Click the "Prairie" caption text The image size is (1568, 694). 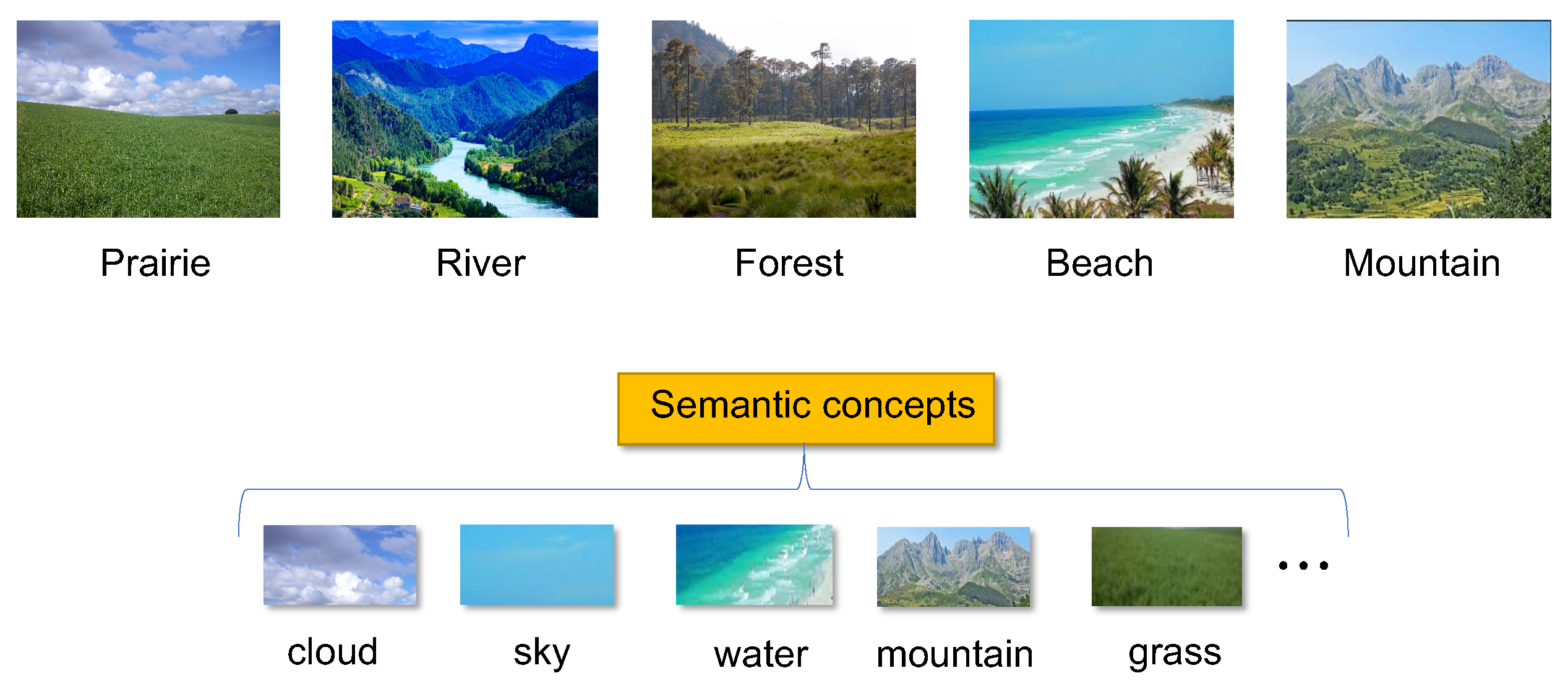click(155, 263)
